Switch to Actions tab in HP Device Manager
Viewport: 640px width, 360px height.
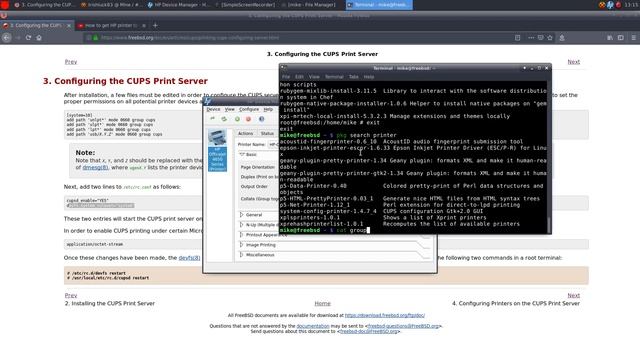tap(245, 133)
